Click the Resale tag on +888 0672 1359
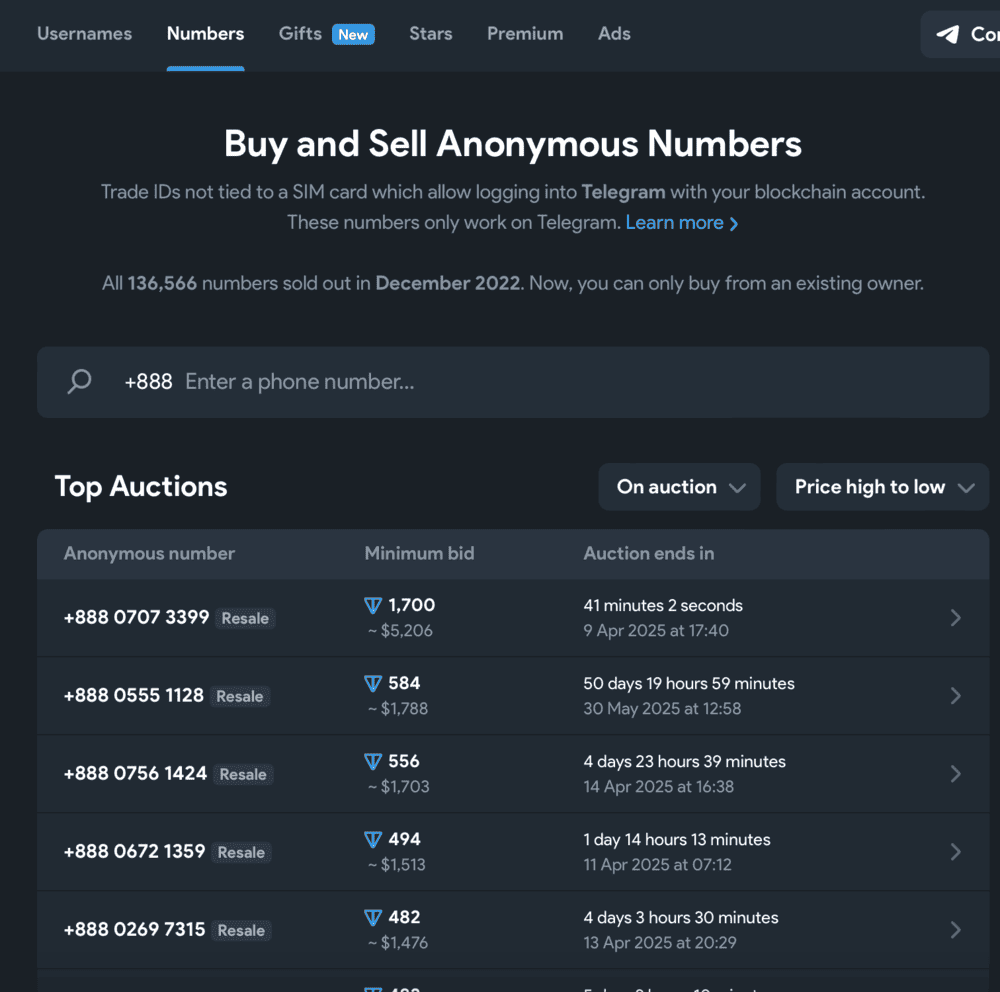 tap(241, 852)
